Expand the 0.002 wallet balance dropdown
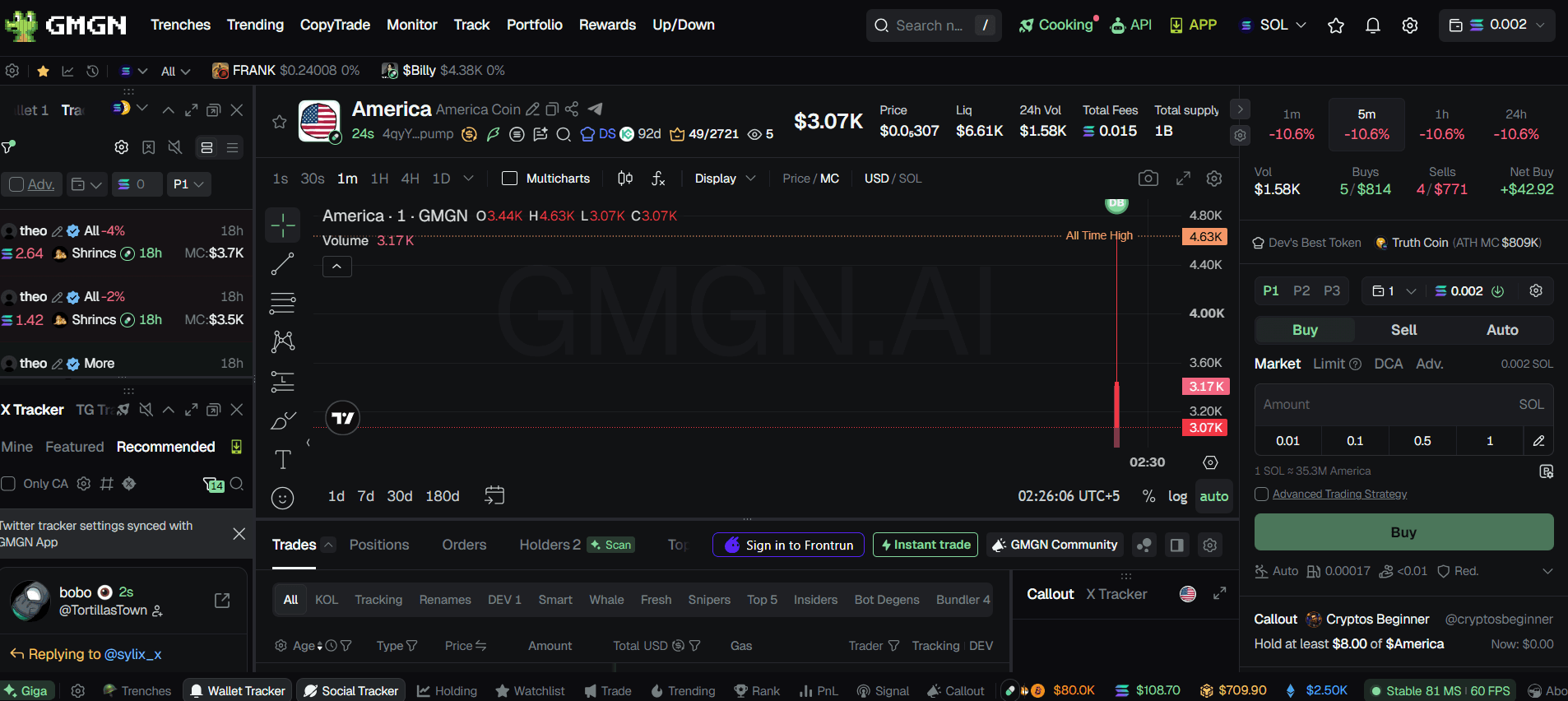This screenshot has width=1568, height=701. click(1496, 26)
